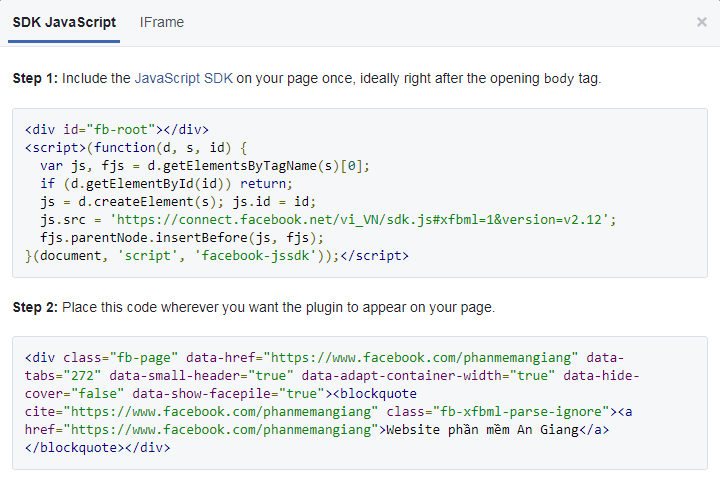Click the "Step 1:" heading text
721x492 pixels.
(35, 79)
